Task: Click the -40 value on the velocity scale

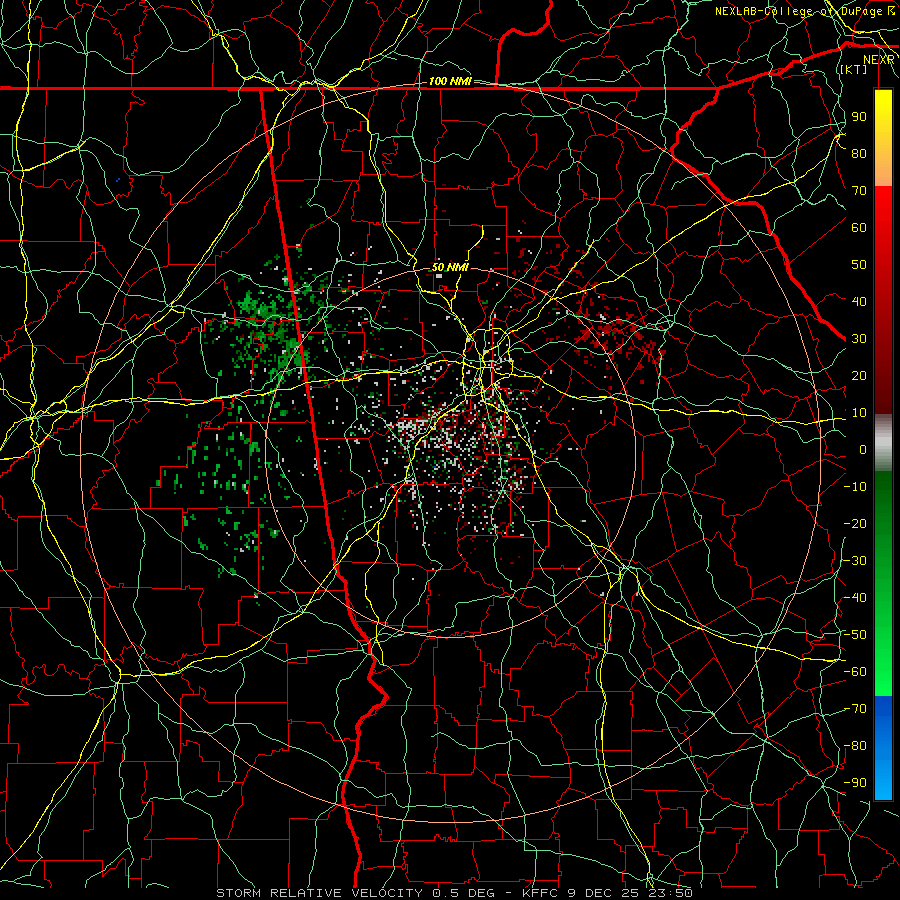Action: coord(855,598)
